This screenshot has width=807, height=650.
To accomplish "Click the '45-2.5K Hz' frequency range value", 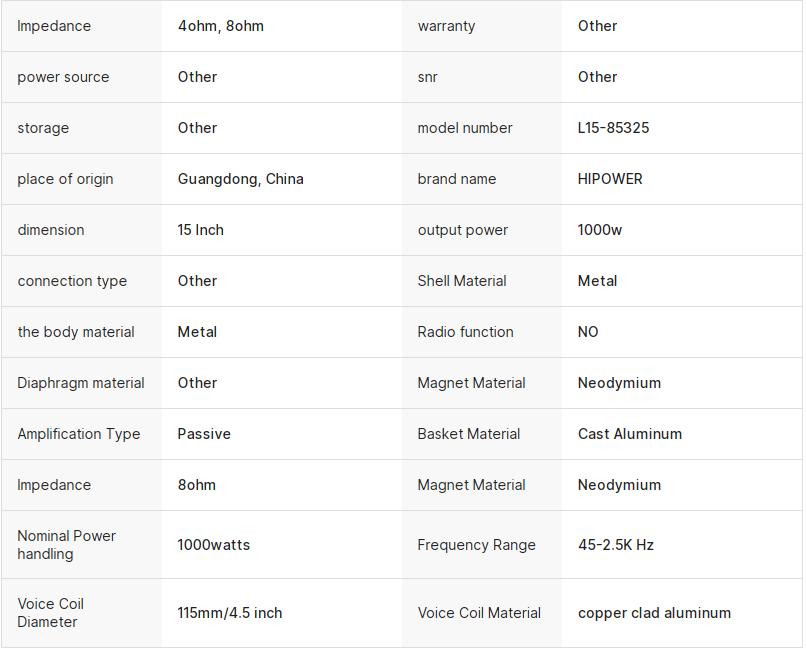I will tap(616, 544).
